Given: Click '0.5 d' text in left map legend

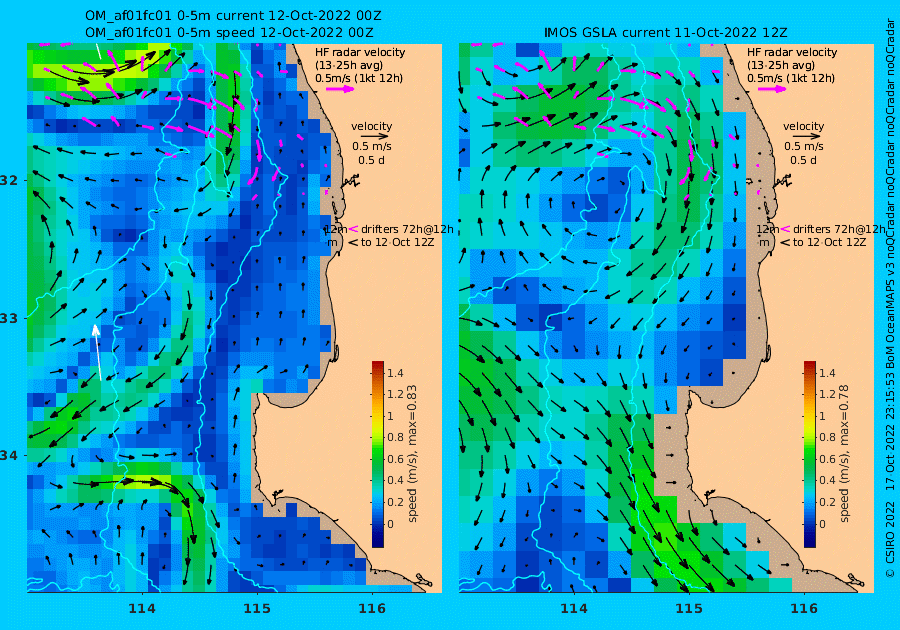Looking at the screenshot, I should (371, 160).
